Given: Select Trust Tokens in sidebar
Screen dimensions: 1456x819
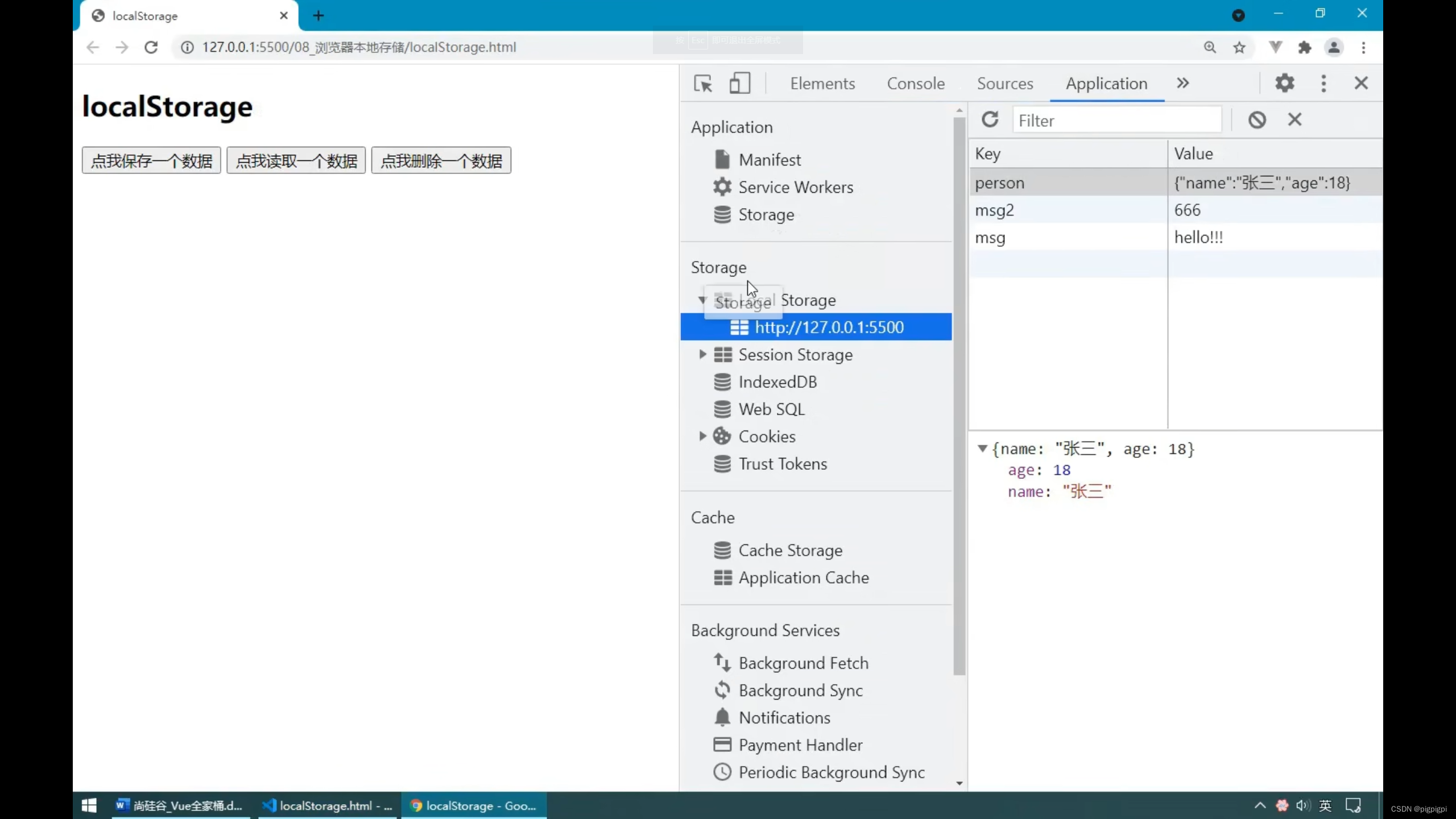Looking at the screenshot, I should 771,464.
